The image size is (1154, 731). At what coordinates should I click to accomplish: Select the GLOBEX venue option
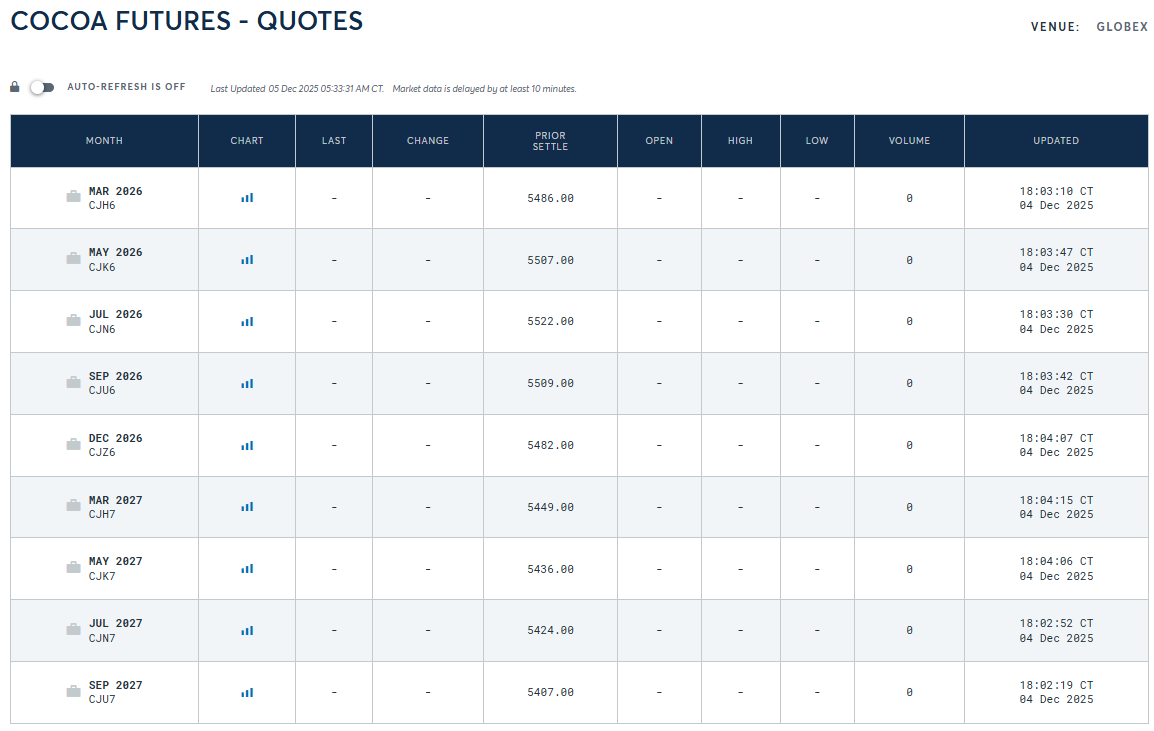(1122, 27)
